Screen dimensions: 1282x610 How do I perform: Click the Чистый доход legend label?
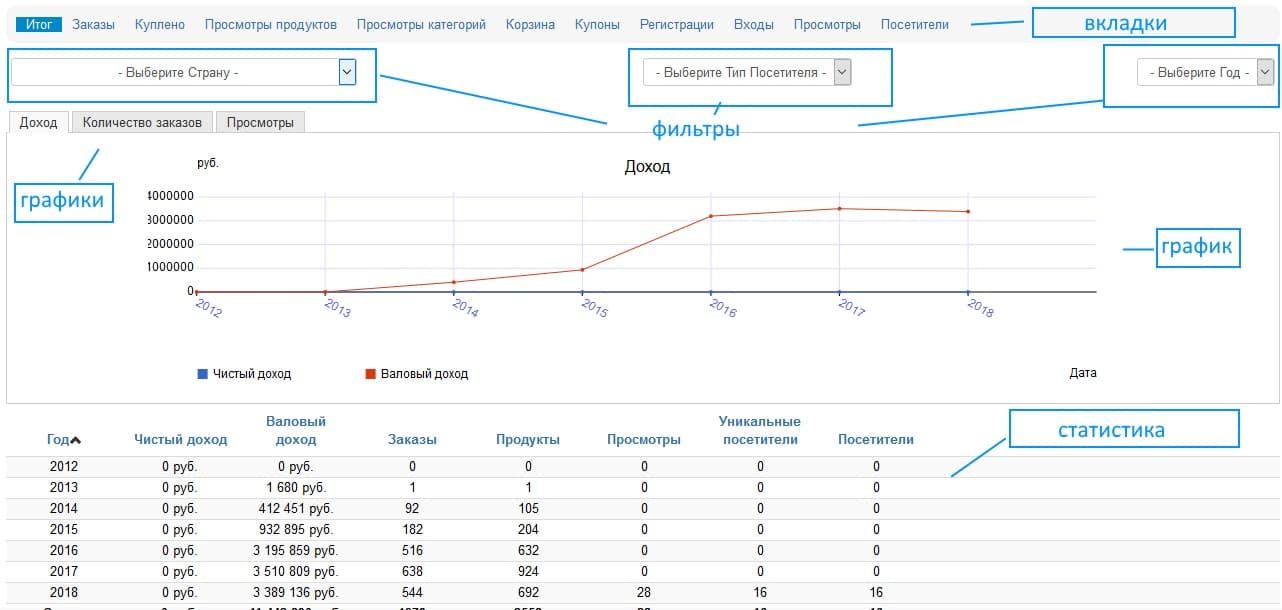click(x=252, y=373)
